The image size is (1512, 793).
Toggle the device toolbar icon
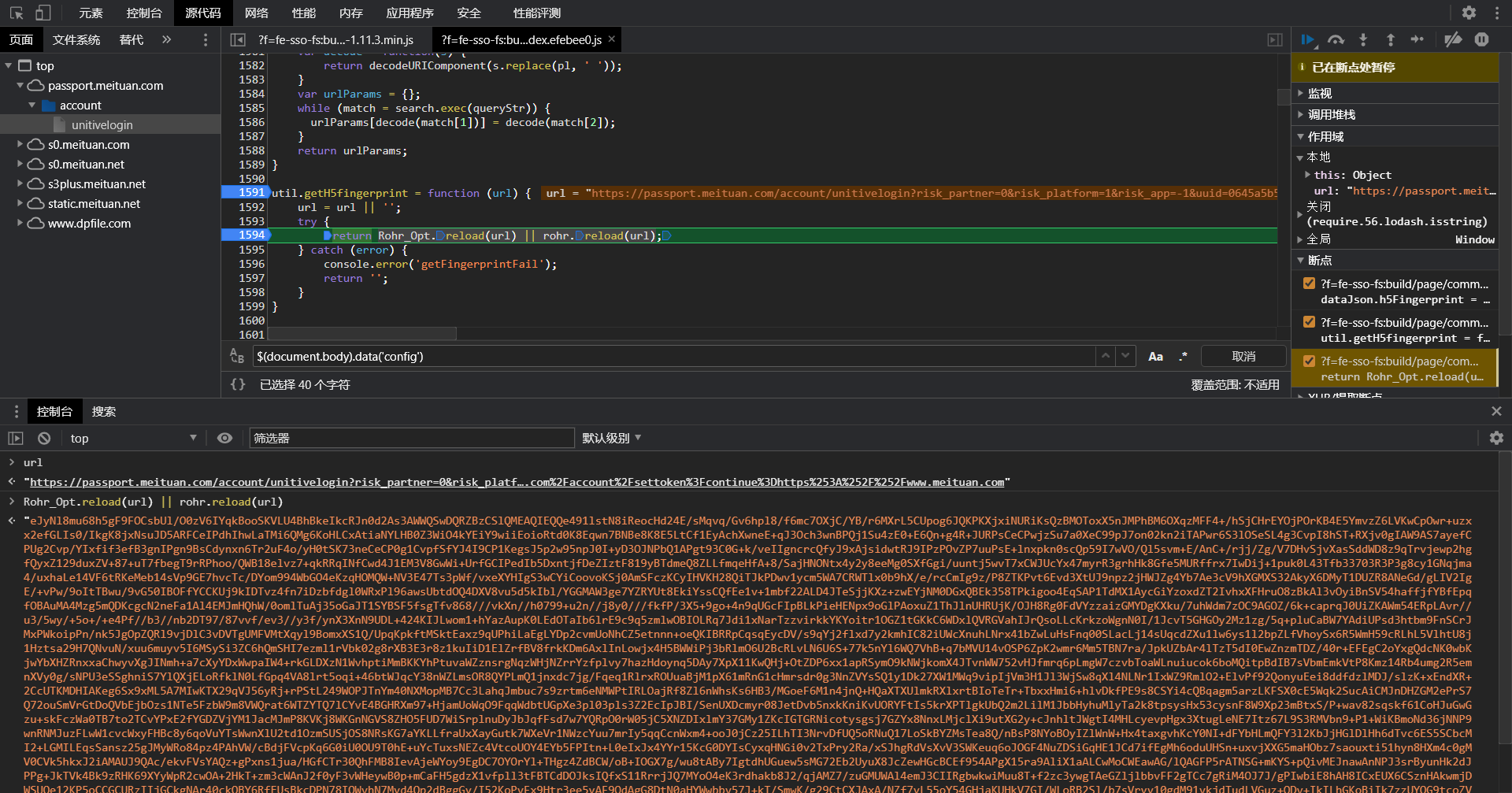(43, 13)
